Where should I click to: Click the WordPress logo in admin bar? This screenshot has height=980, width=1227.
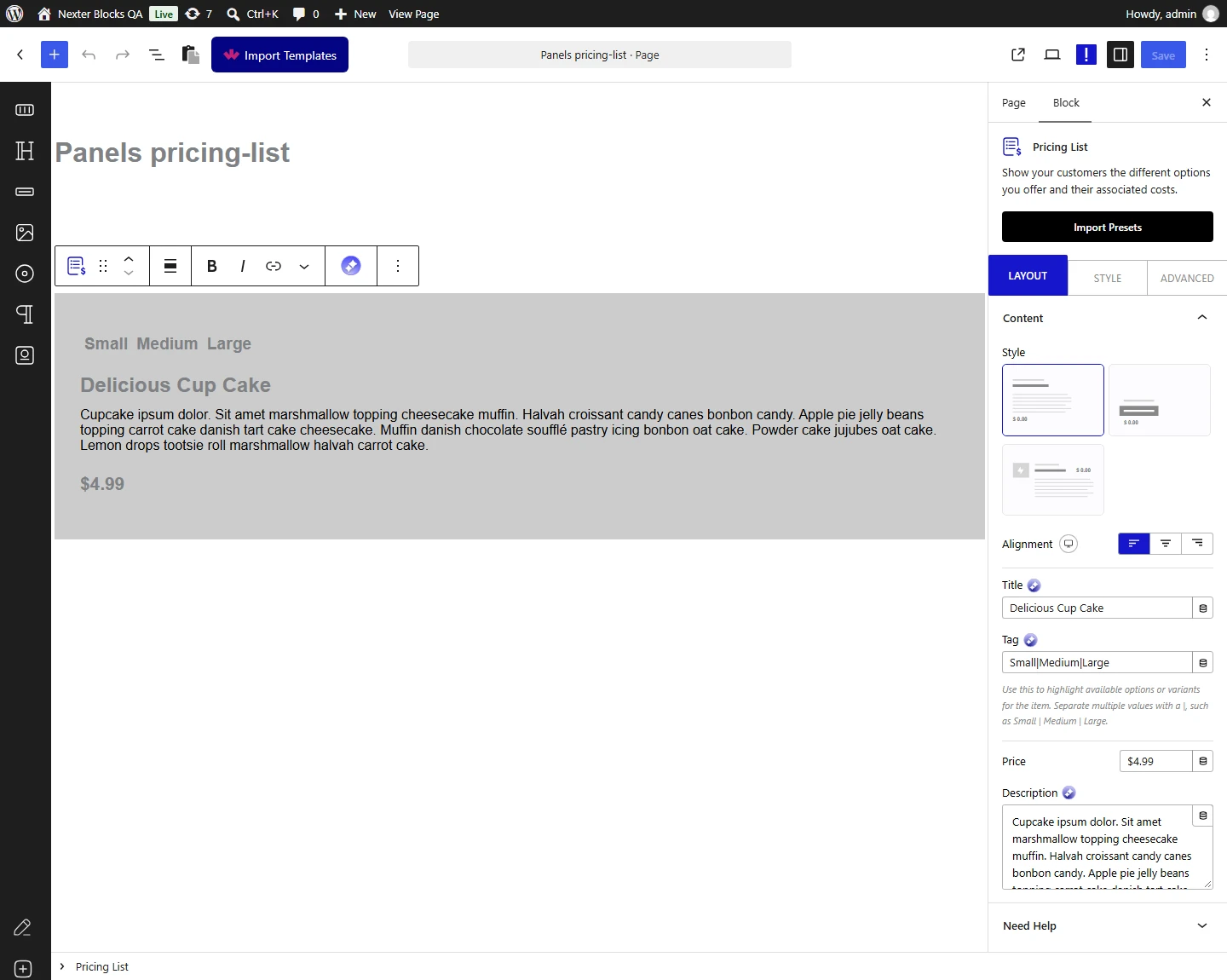click(x=14, y=14)
